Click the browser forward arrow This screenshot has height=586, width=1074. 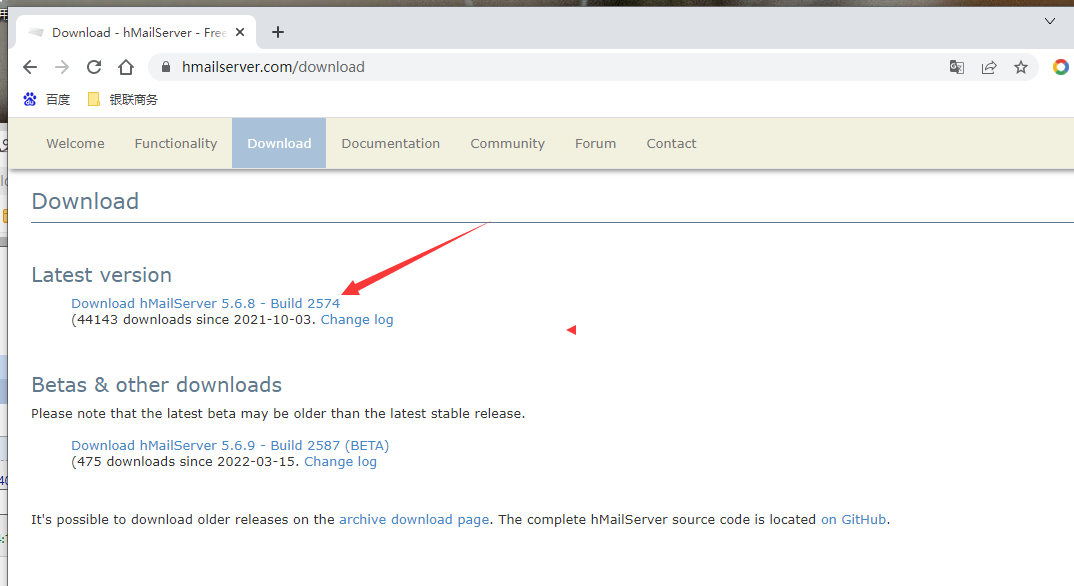62,67
